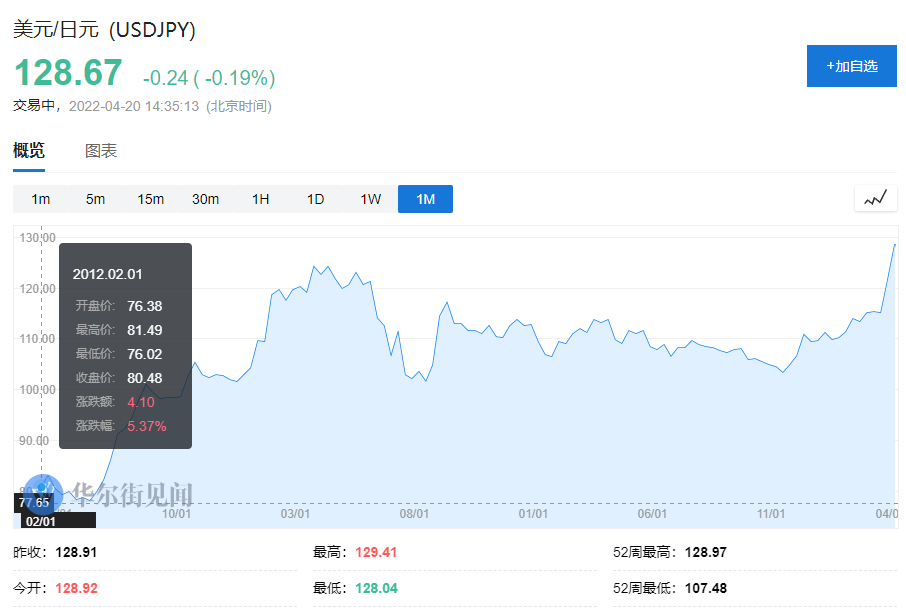Click the 2012.02.01 tooltip box
Image resolution: width=906 pixels, height=616 pixels.
pos(125,345)
